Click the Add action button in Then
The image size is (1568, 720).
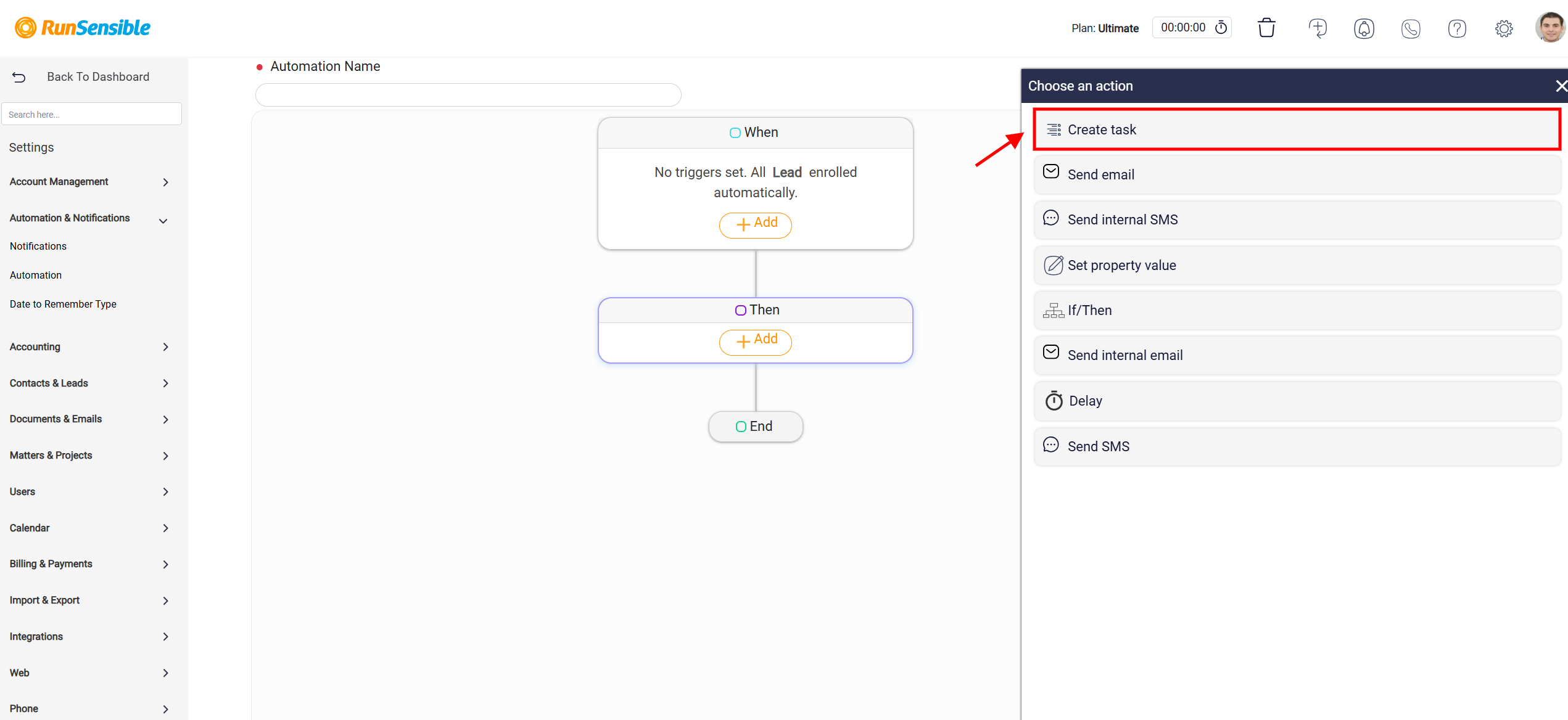pyautogui.click(x=756, y=340)
